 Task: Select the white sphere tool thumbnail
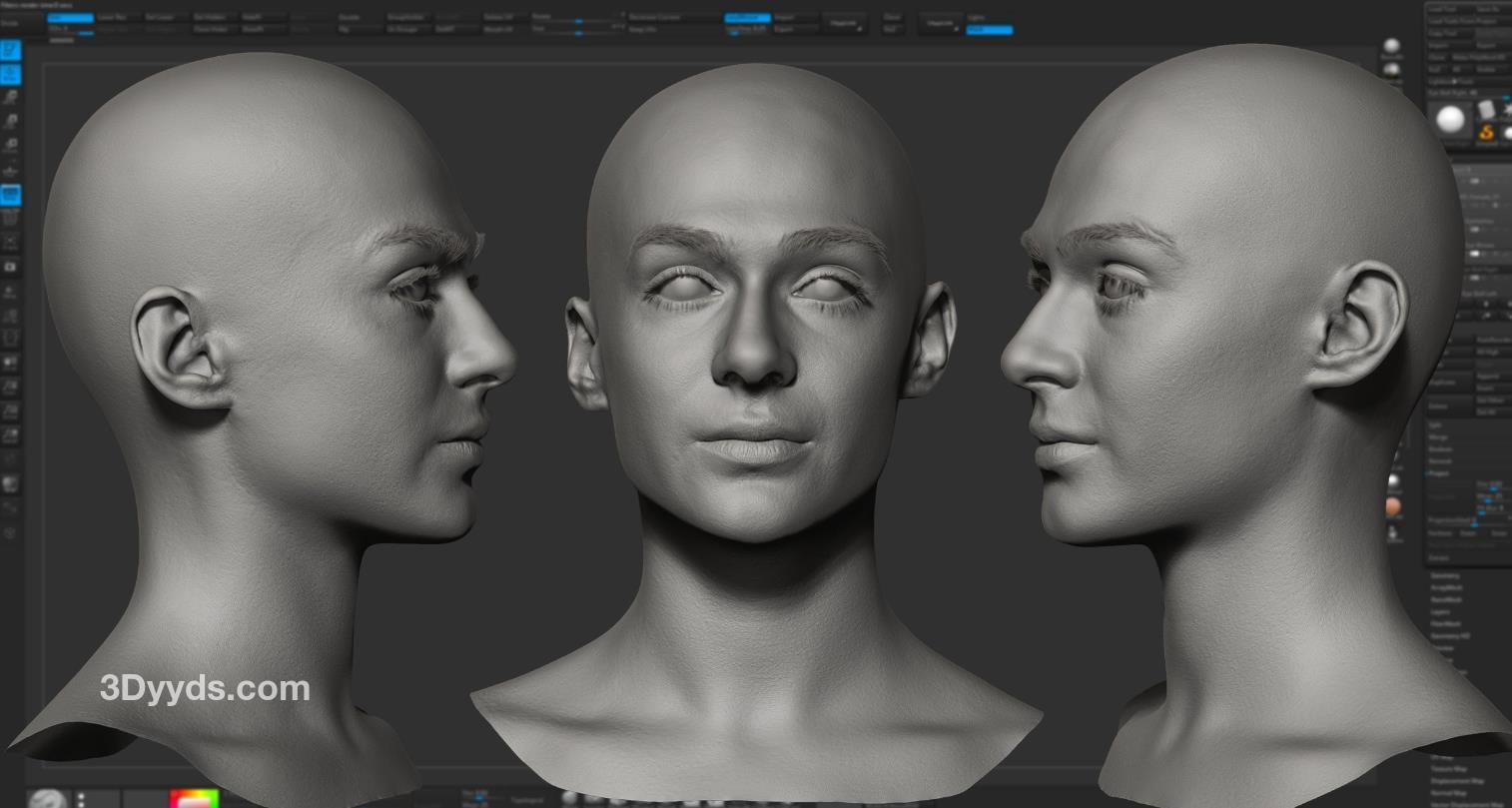(x=1449, y=121)
